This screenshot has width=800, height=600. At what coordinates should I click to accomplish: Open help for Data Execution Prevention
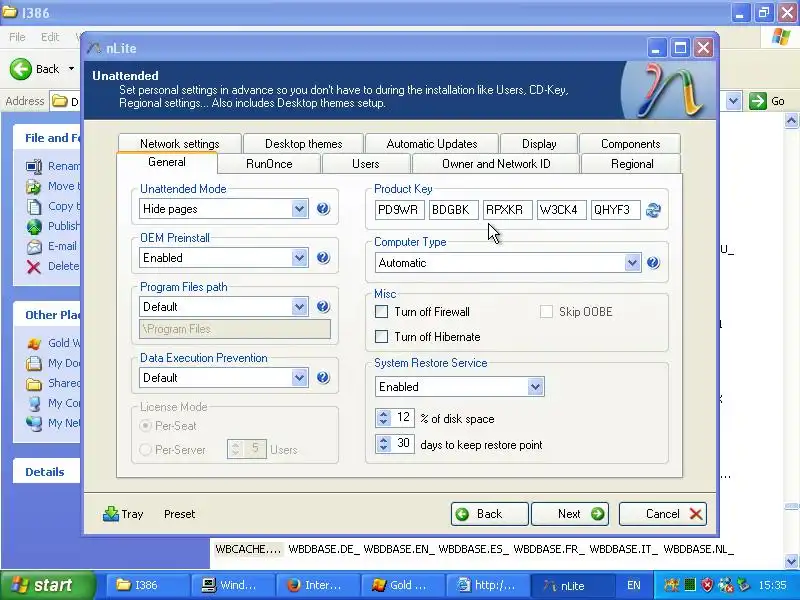click(323, 377)
